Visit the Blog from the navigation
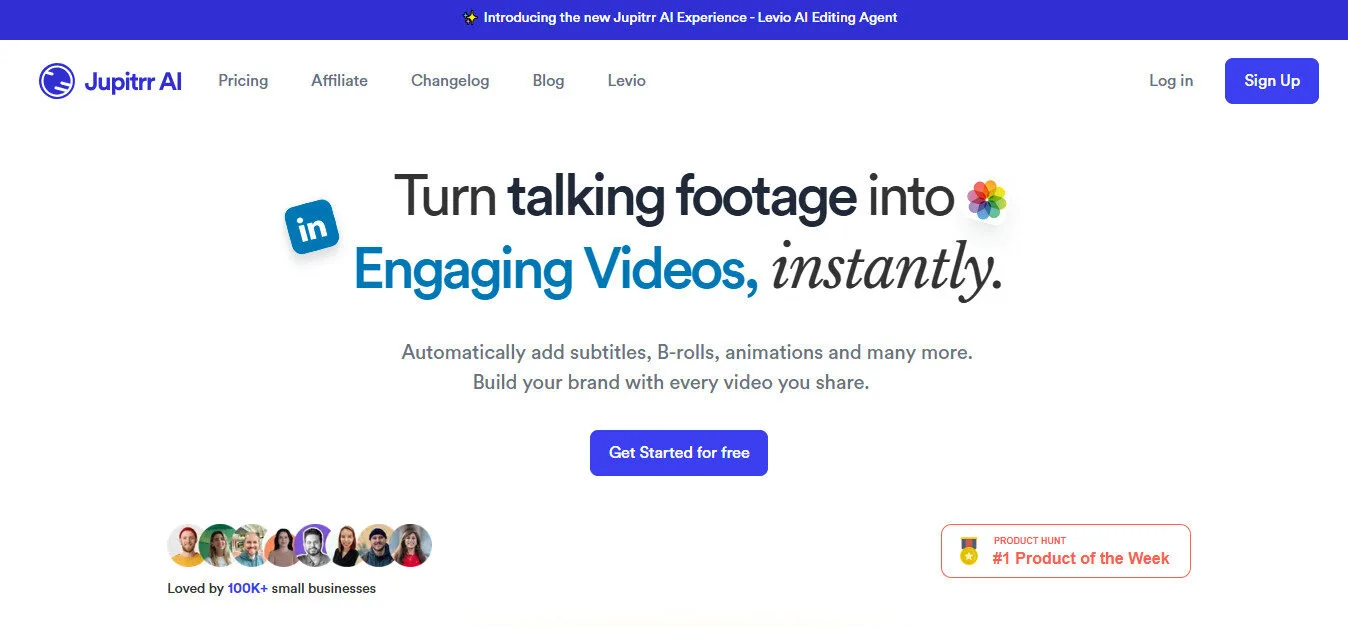Viewport: 1348px width, 627px height. pos(548,81)
